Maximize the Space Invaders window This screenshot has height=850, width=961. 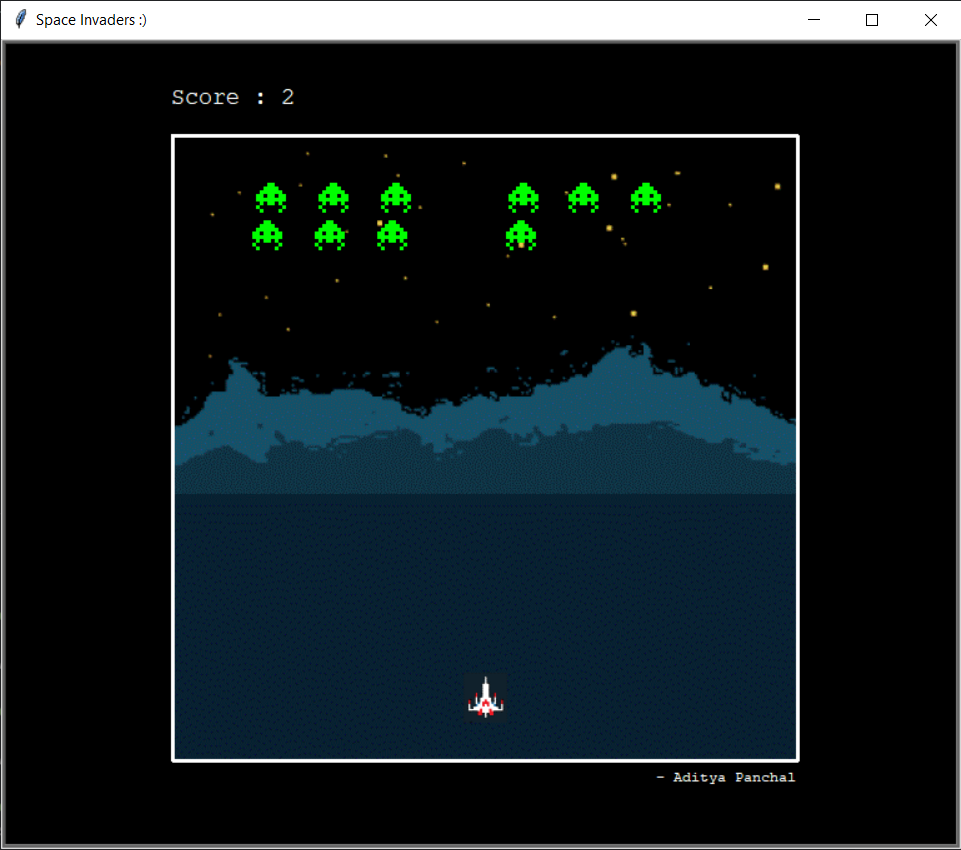tap(872, 20)
